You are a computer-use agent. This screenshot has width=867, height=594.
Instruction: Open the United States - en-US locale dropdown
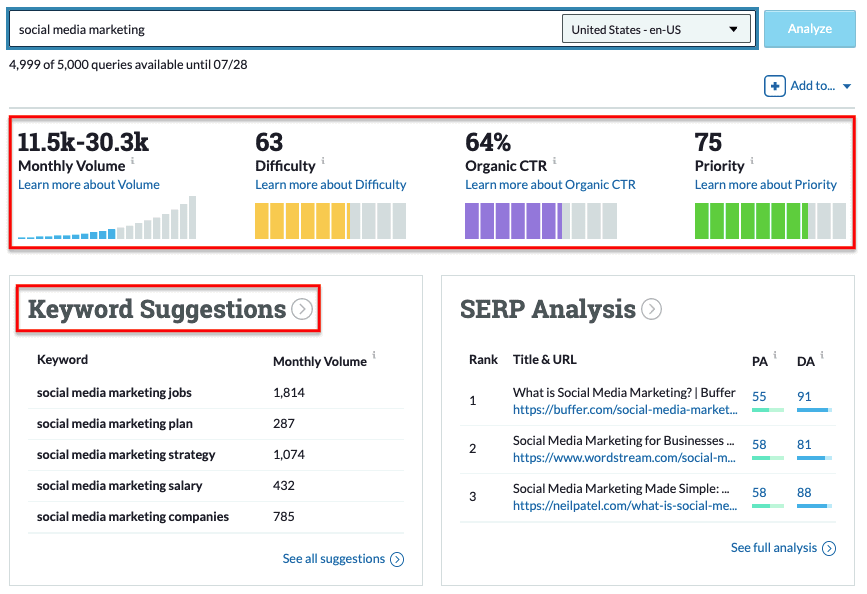[656, 29]
